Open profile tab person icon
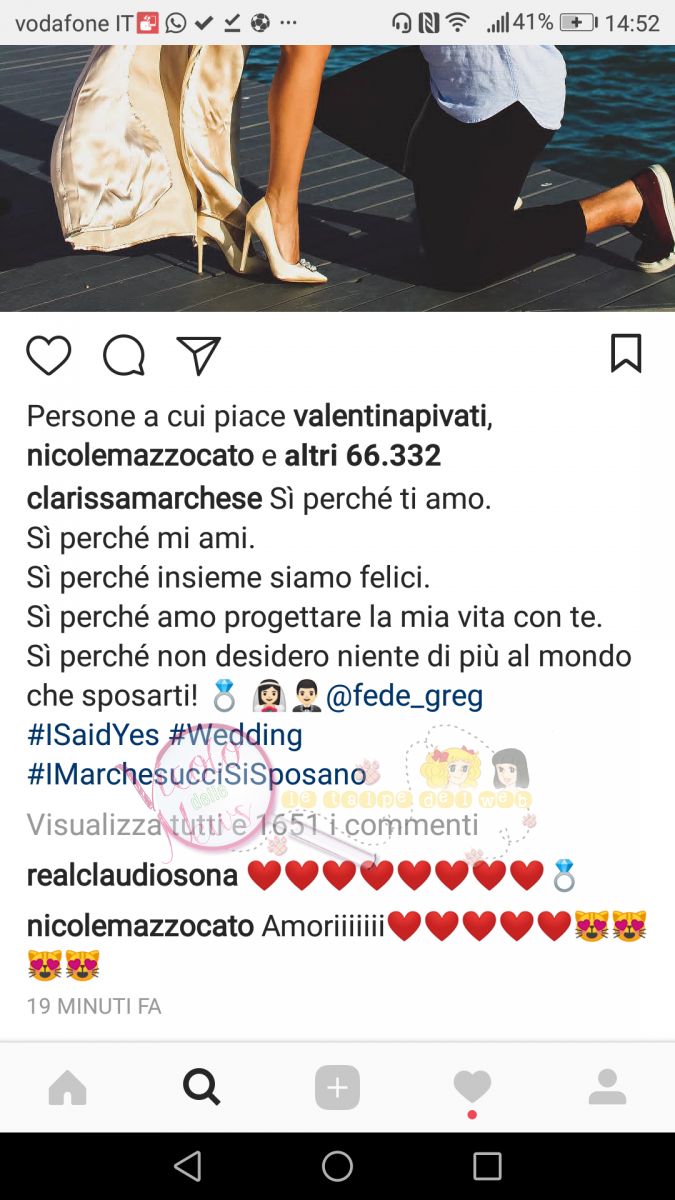 607,1087
